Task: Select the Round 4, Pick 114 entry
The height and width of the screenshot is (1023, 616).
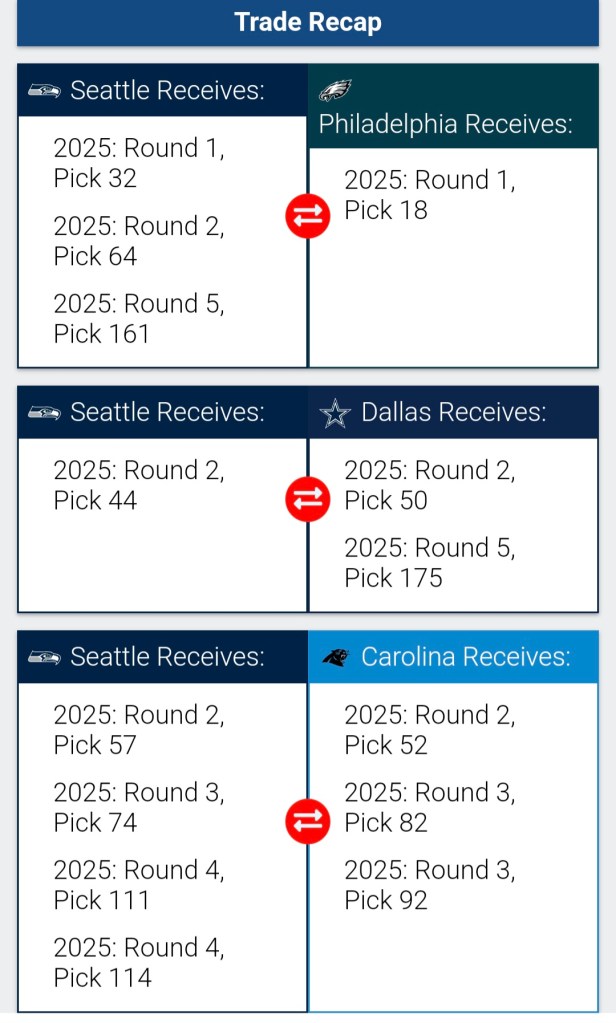Action: point(139,963)
